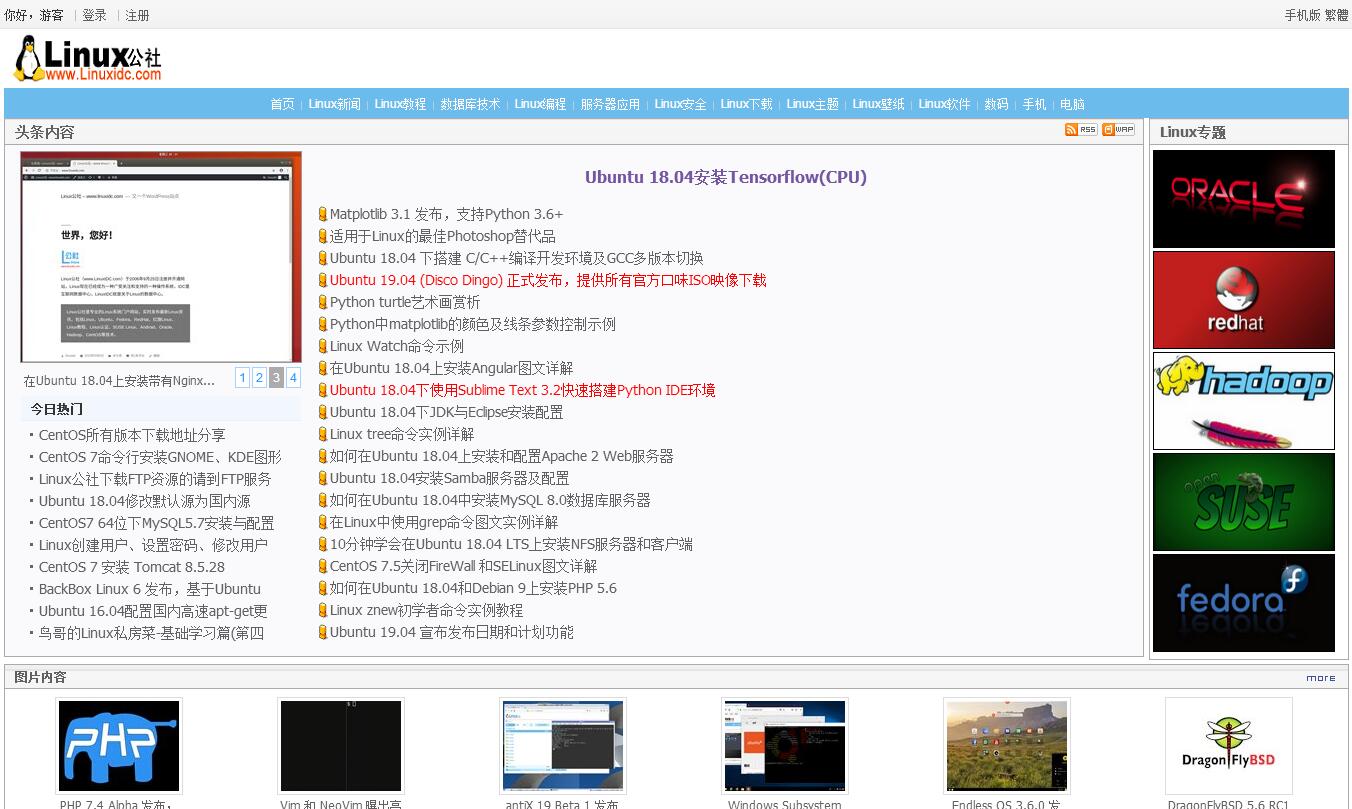1352x809 pixels.
Task: Click the 注册 register link
Action: (x=137, y=15)
